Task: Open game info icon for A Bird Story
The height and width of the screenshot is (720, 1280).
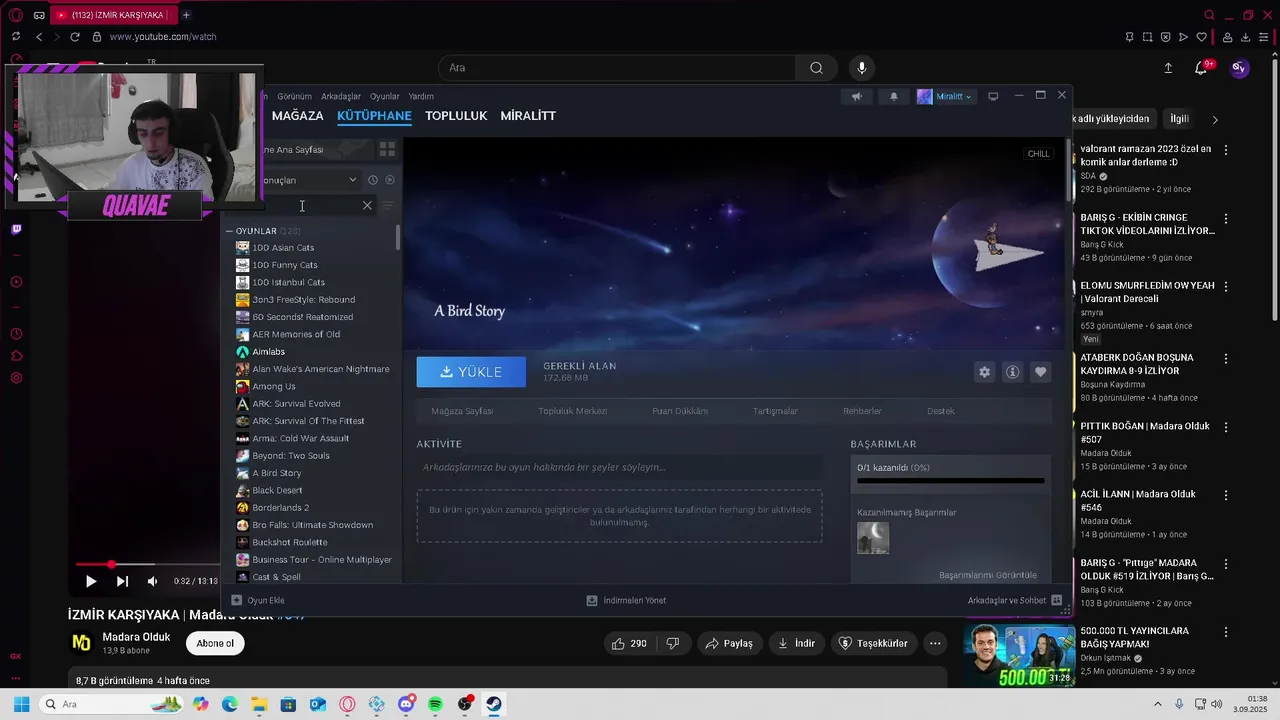Action: pyautogui.click(x=1013, y=372)
